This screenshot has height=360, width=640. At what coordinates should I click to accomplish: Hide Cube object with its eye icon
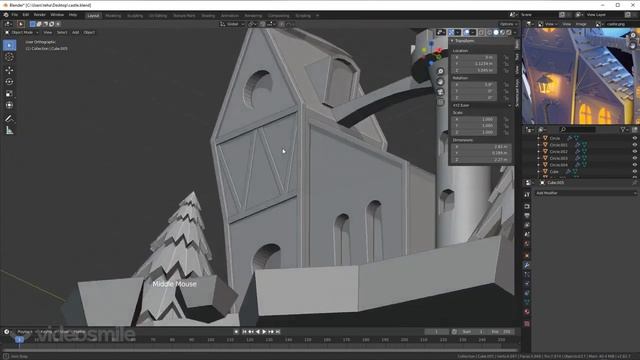tap(634, 171)
